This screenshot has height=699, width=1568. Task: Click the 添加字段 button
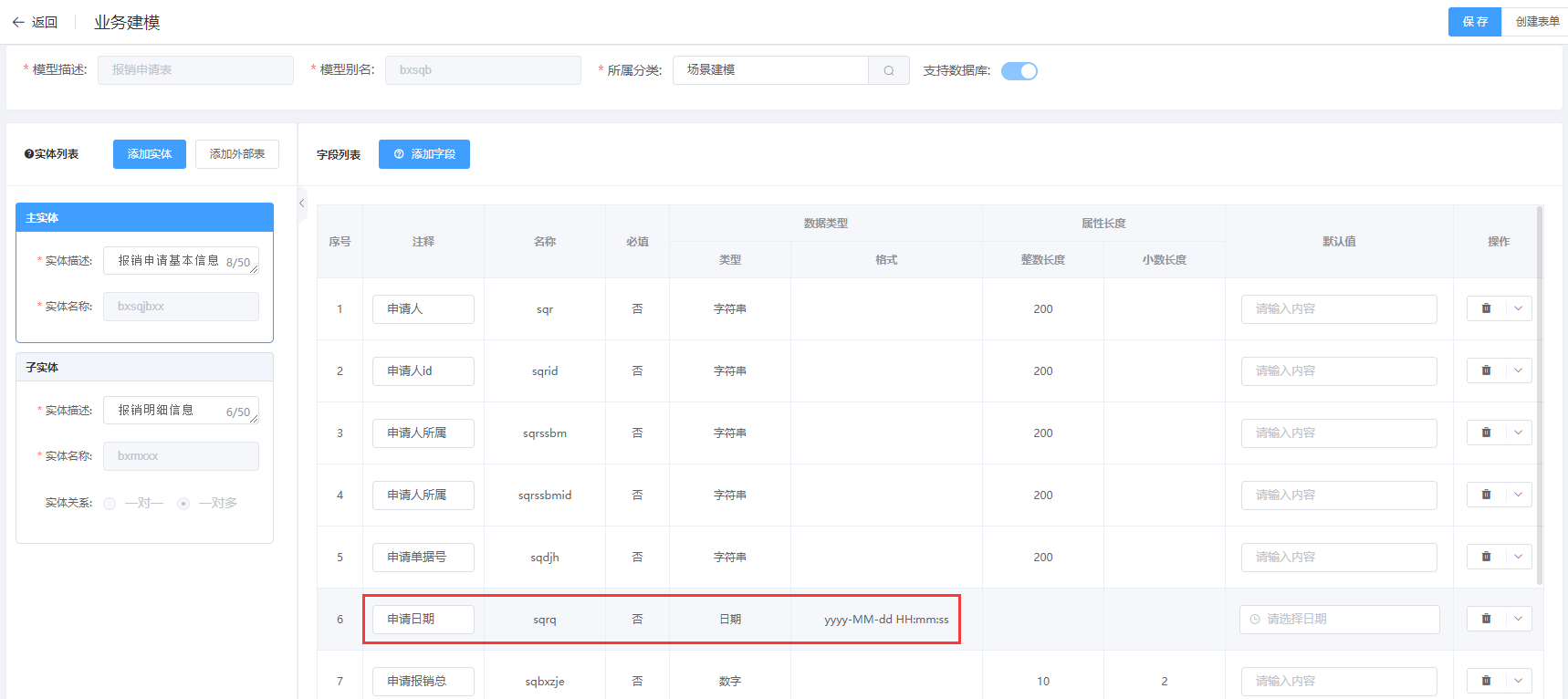click(x=424, y=154)
